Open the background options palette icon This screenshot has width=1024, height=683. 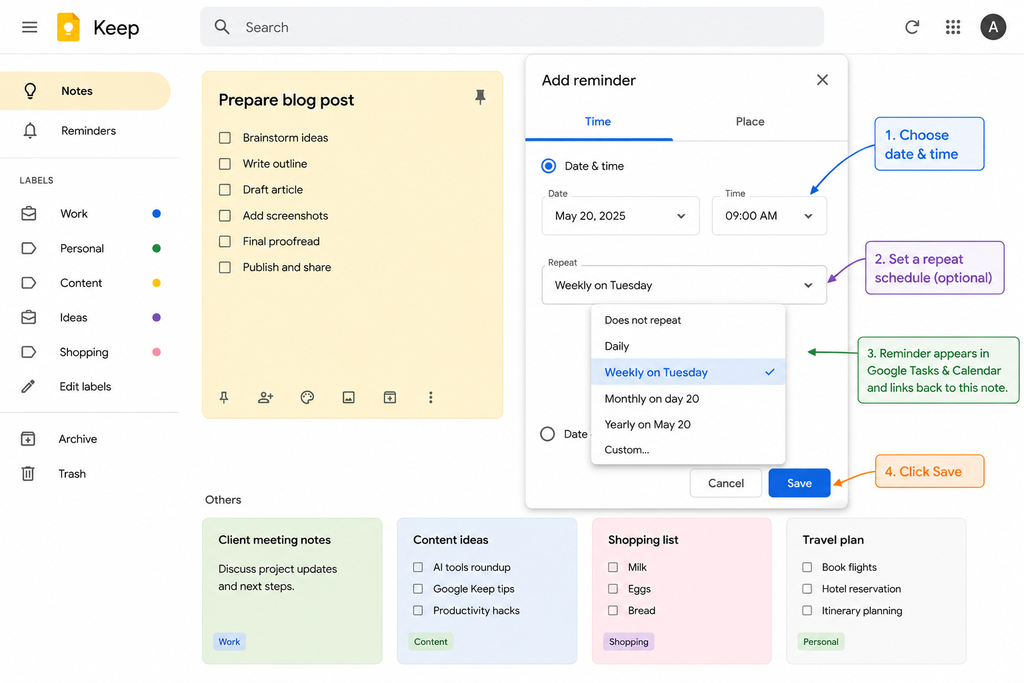tap(307, 397)
